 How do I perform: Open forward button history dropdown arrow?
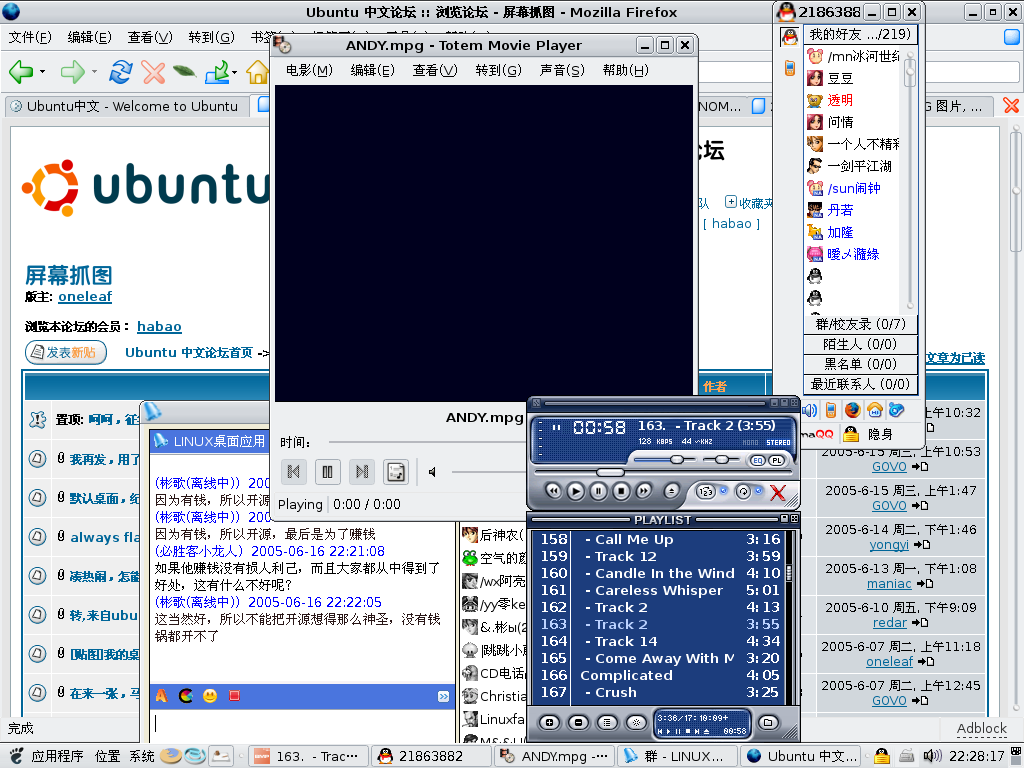click(94, 71)
